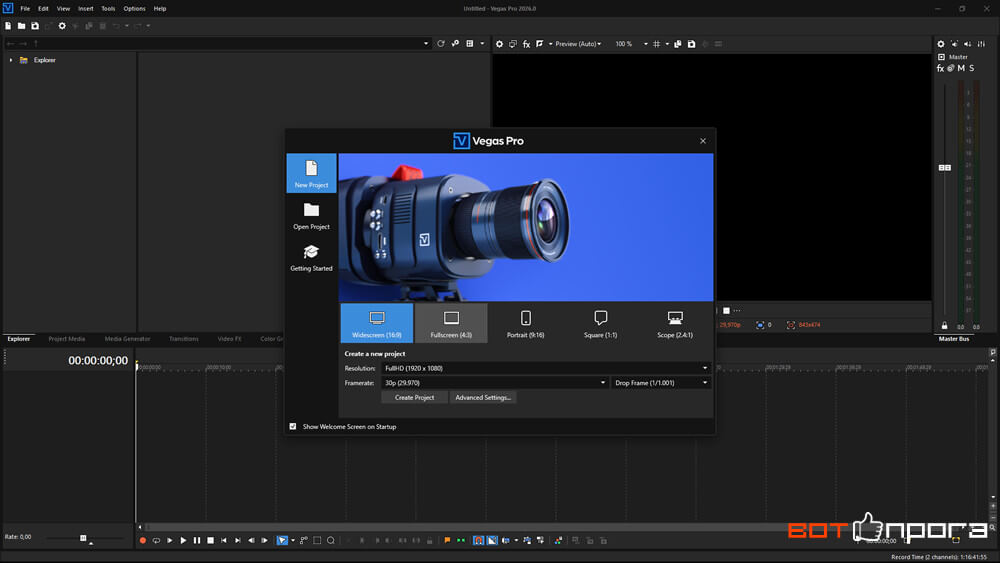
Task: Open Advanced Settings...
Action: coord(483,397)
